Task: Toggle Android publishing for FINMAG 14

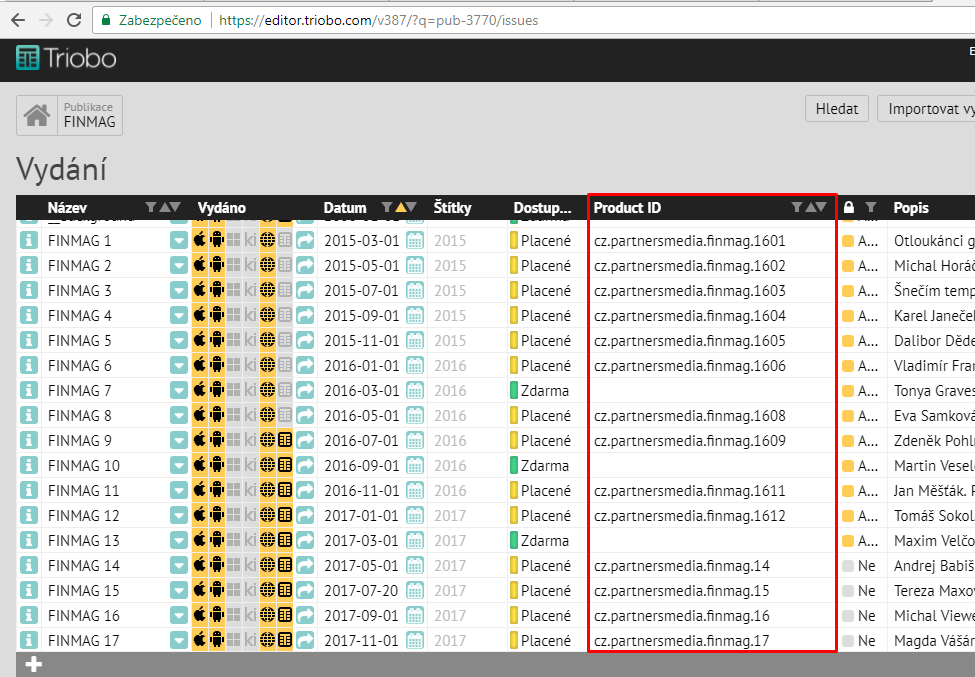Action: (216, 566)
